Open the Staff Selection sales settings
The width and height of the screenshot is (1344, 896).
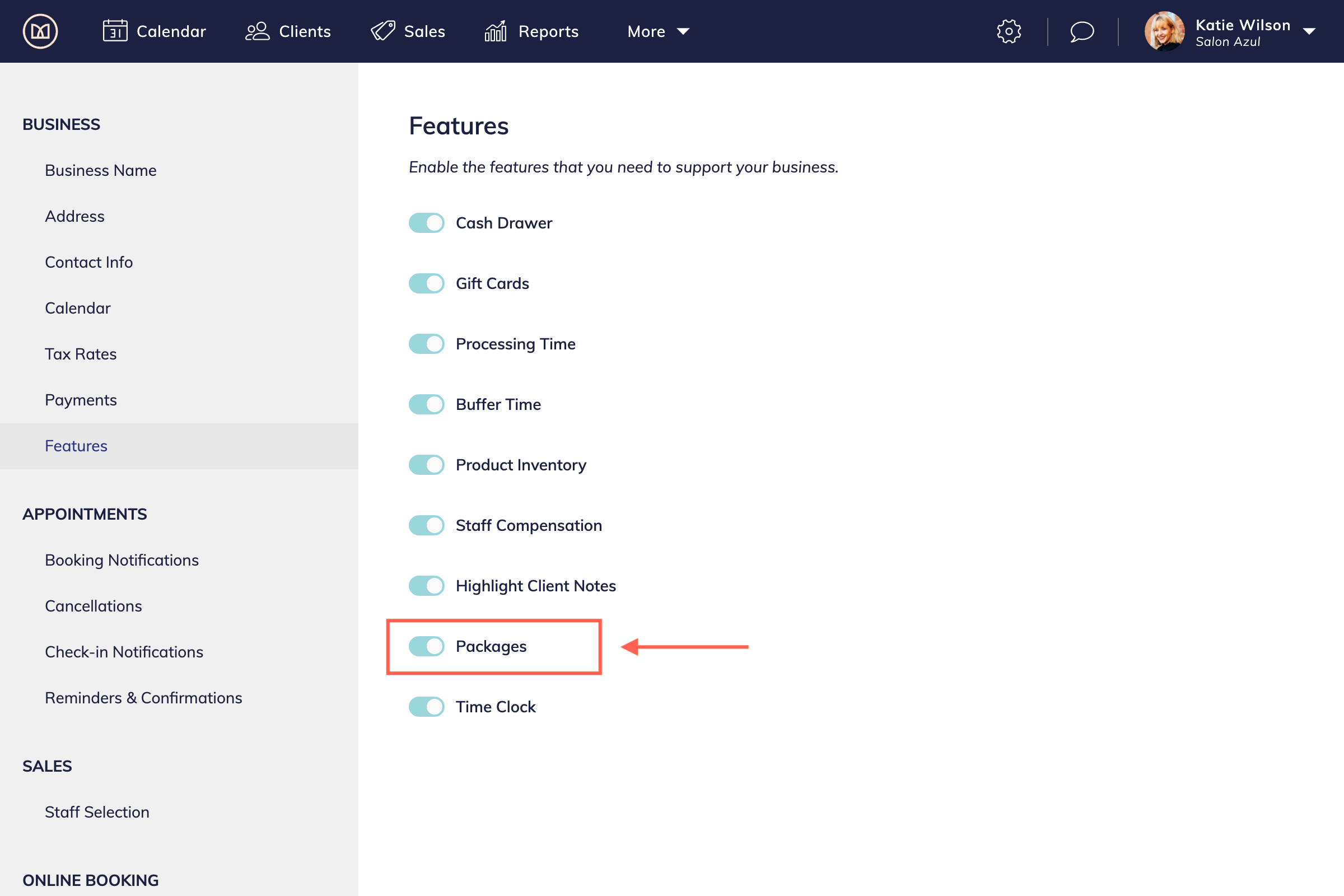coord(97,812)
